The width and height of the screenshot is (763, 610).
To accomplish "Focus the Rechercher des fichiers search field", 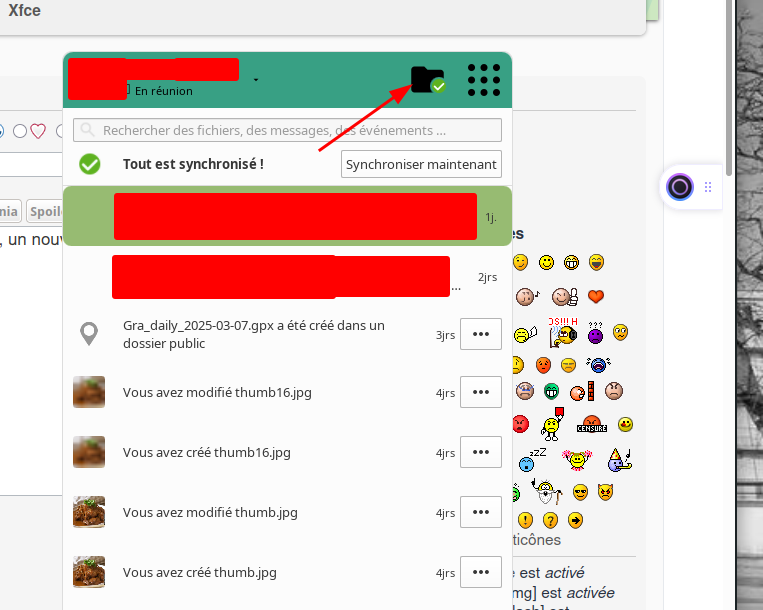I will click(x=287, y=130).
